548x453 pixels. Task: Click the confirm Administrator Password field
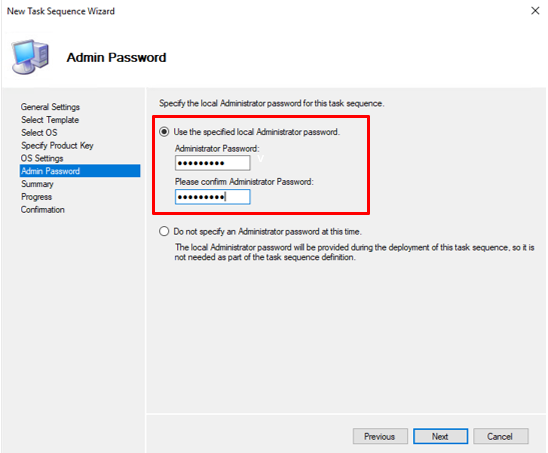coord(212,197)
